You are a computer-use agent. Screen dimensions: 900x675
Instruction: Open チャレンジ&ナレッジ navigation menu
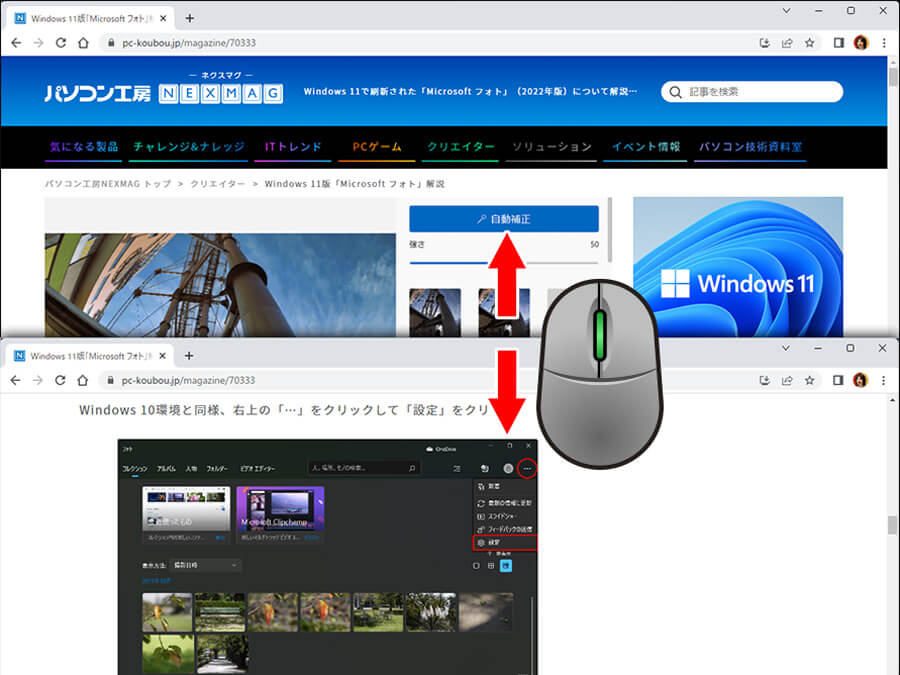(x=189, y=147)
